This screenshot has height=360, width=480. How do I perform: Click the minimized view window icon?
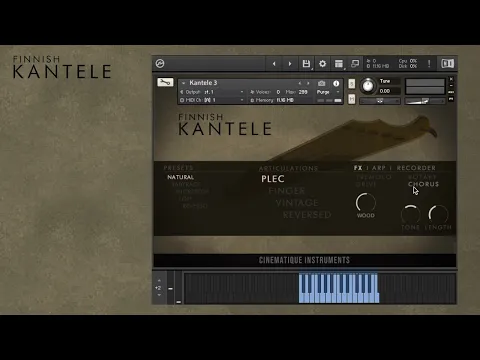click(x=355, y=64)
